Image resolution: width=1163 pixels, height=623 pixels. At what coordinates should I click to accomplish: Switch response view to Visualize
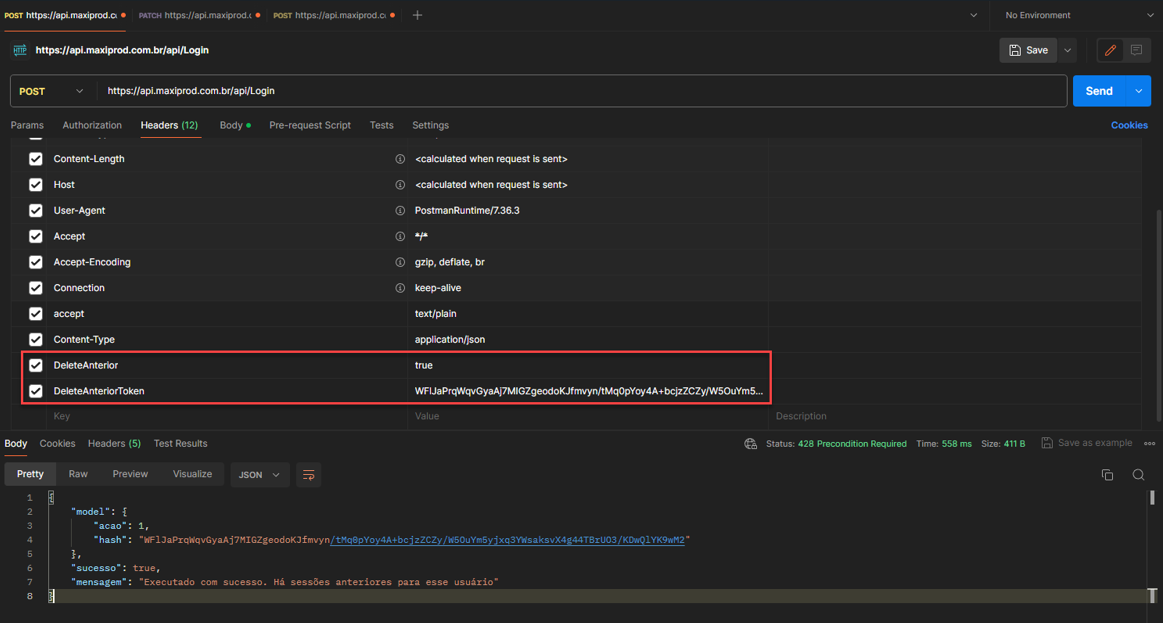coord(192,474)
